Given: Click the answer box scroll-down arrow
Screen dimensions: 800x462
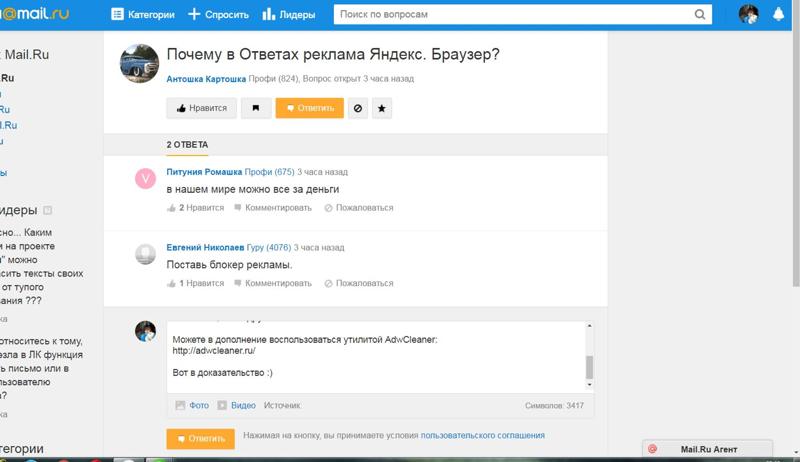Looking at the screenshot, I should [589, 384].
